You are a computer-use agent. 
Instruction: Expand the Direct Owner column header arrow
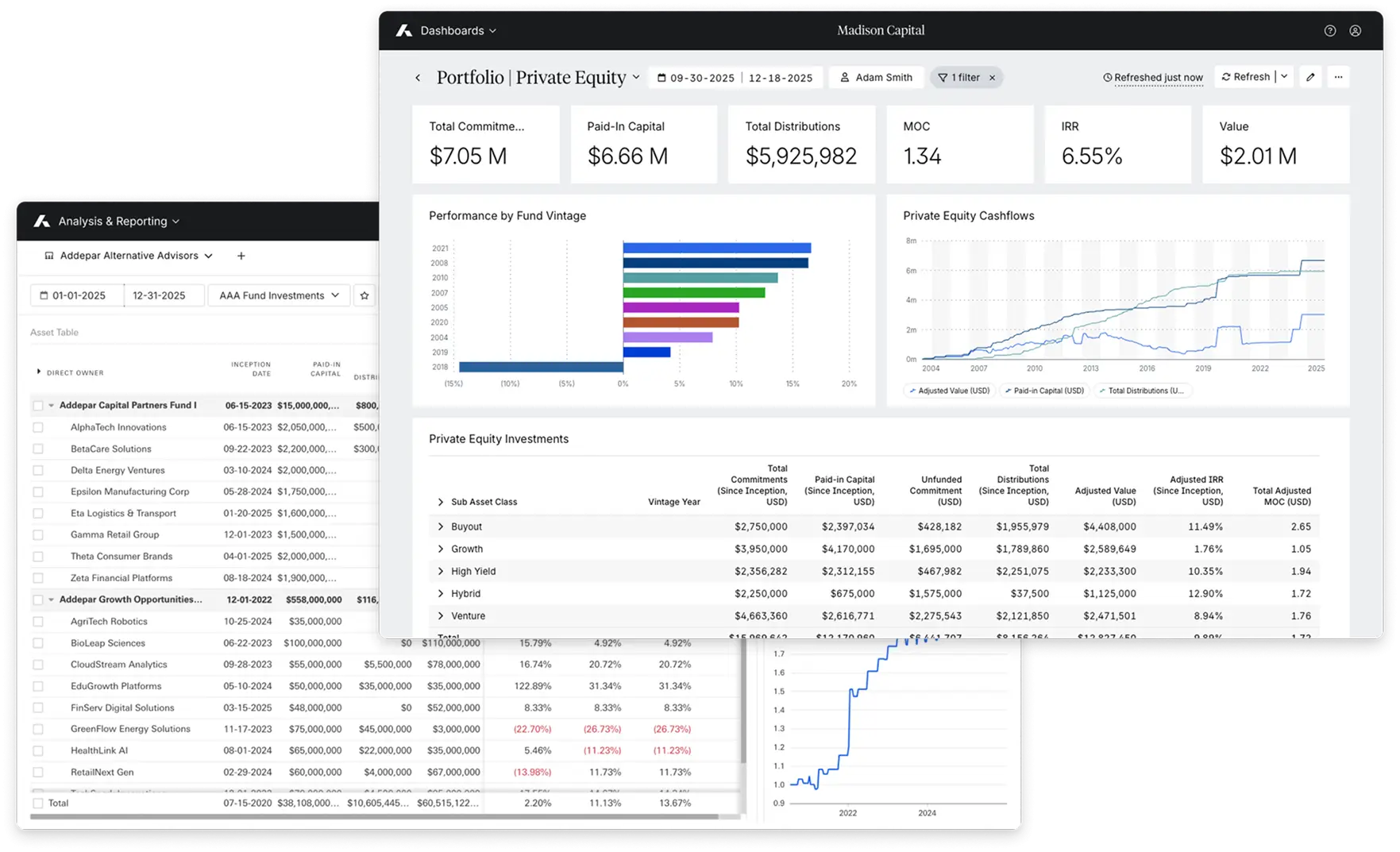(x=38, y=372)
